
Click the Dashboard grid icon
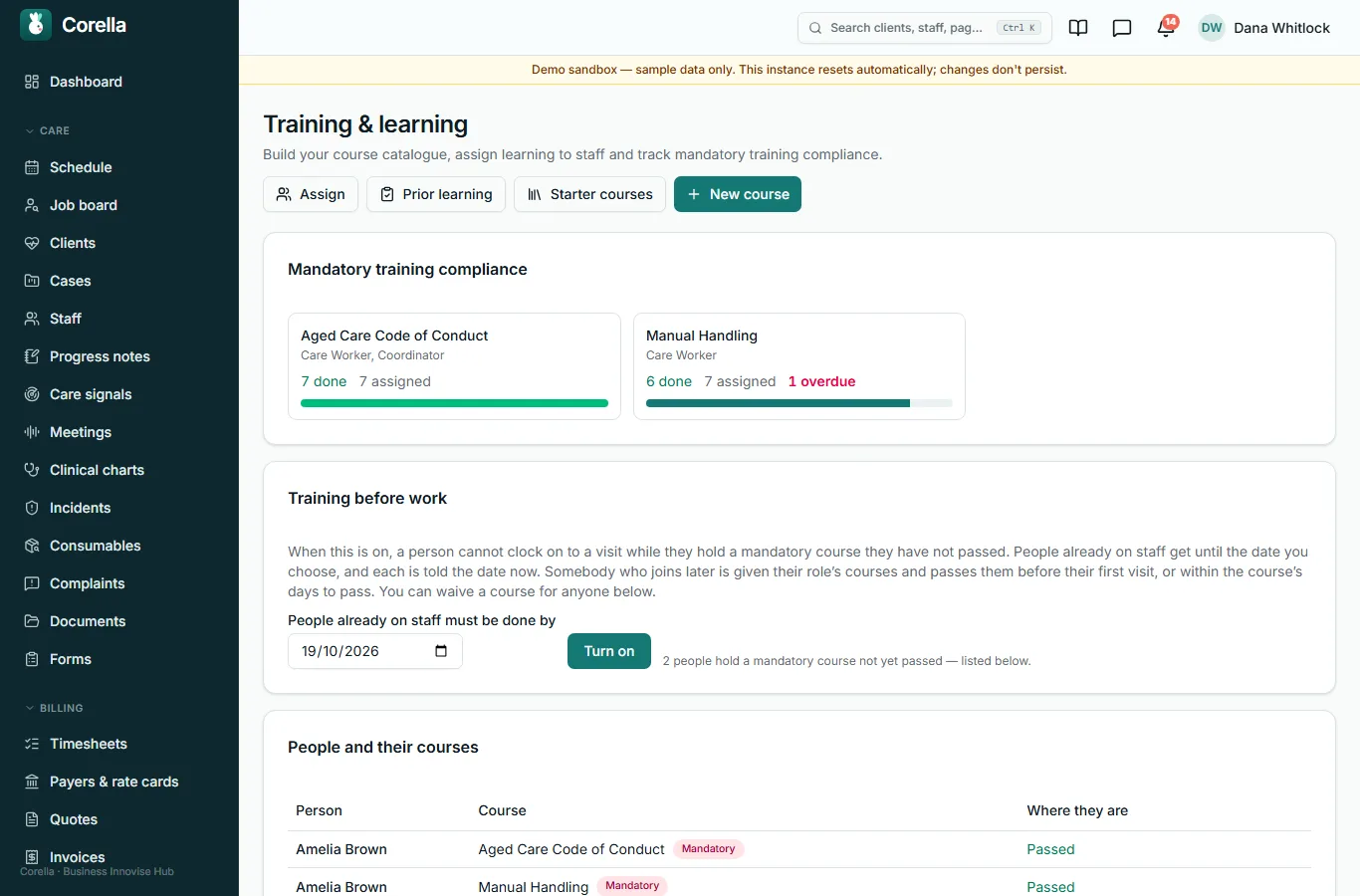pyautogui.click(x=32, y=82)
